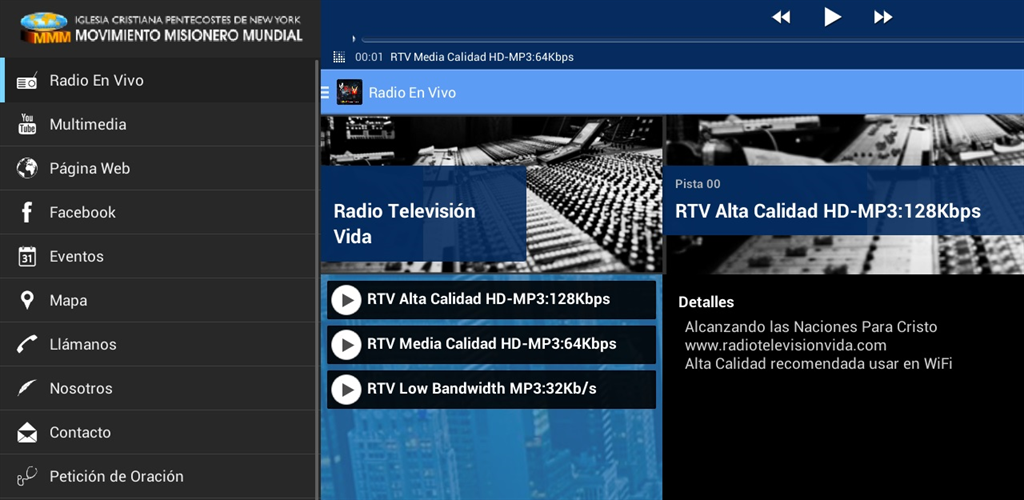This screenshot has height=500, width=1024.
Task: Click 'Alcanzando las Naciones Para Cristo' text
Action: (x=811, y=327)
